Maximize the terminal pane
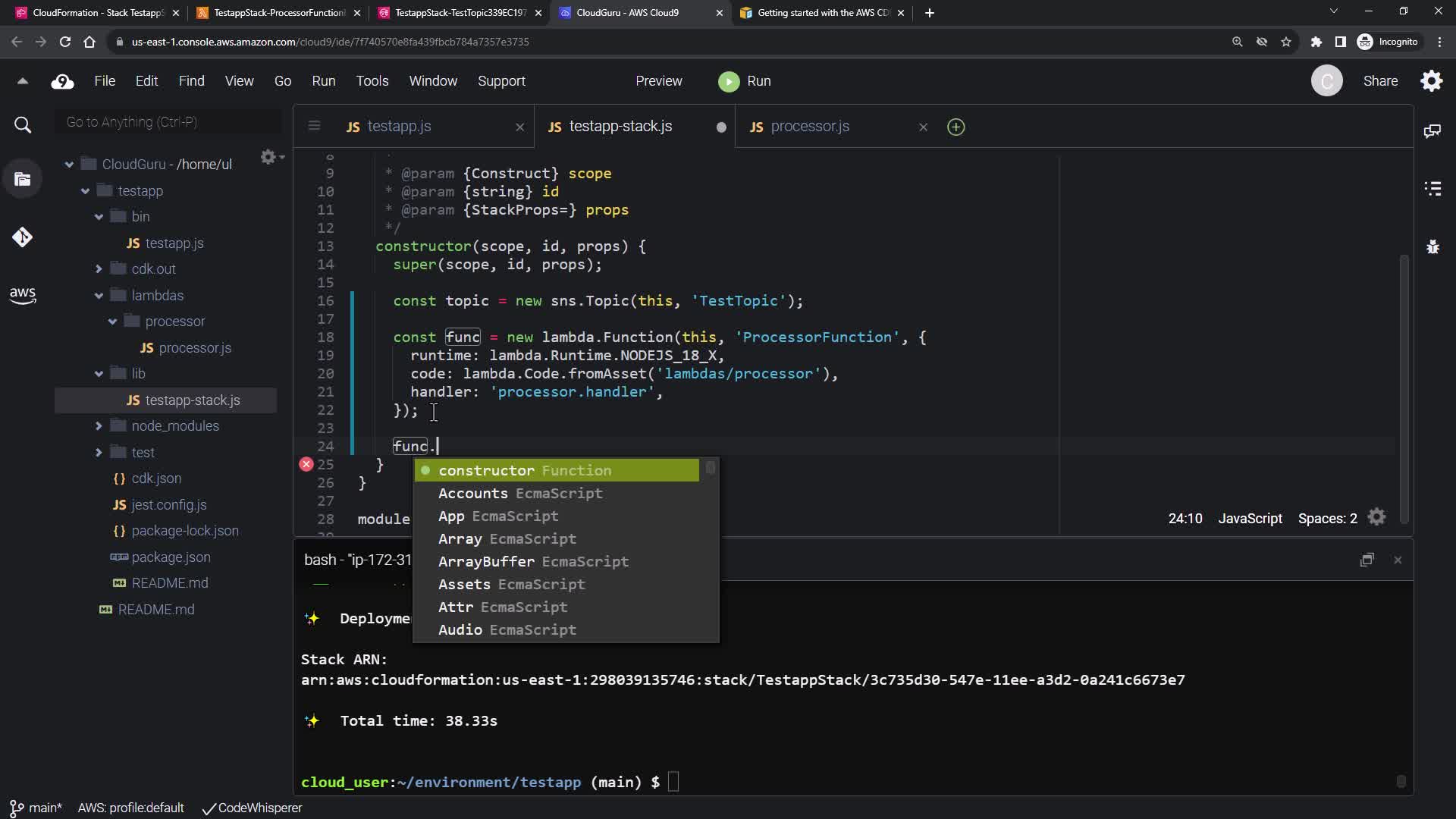 point(1367,560)
